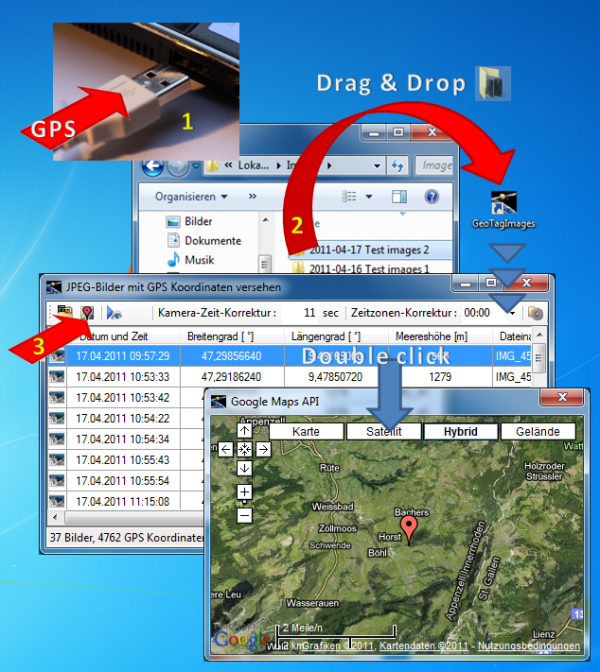Switch map to Hybrid view

[x=461, y=431]
